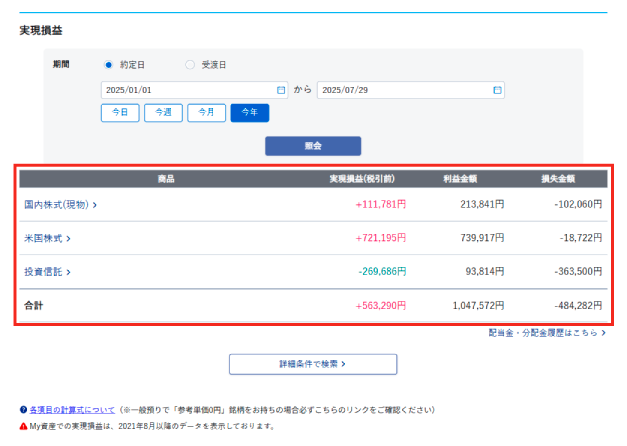
Task: Choose the 今年 period button
Action: (249, 113)
